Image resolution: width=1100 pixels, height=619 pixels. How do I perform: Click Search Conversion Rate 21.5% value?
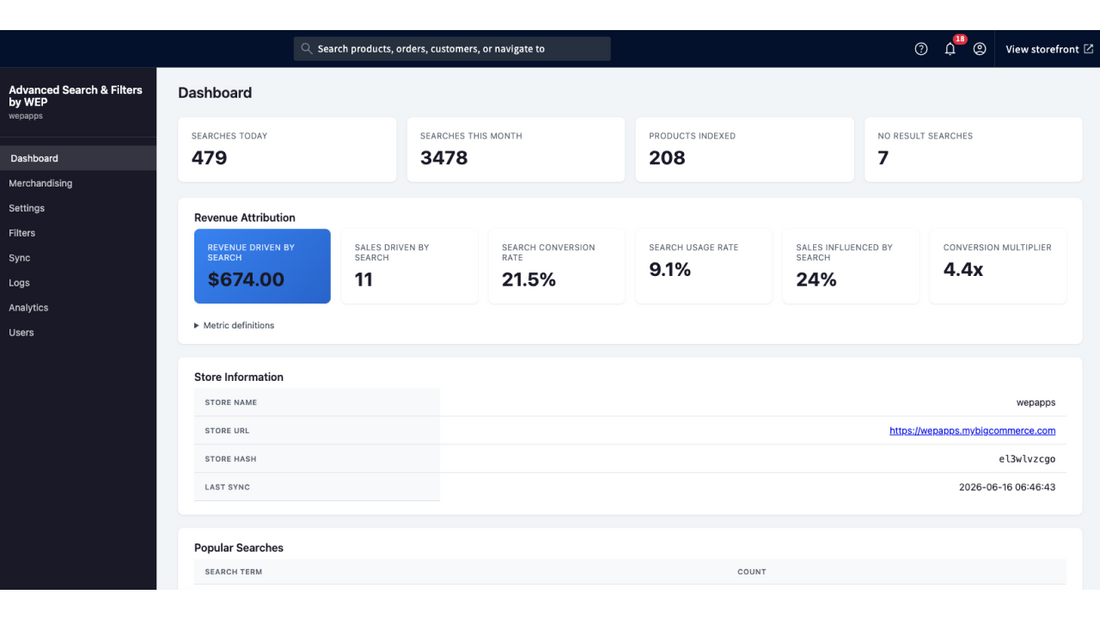coord(528,279)
